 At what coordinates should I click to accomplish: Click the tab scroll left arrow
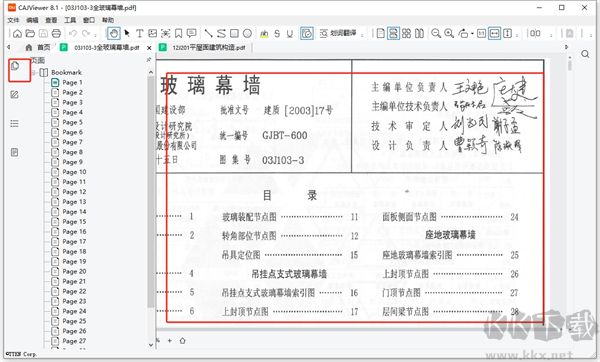click(9, 47)
